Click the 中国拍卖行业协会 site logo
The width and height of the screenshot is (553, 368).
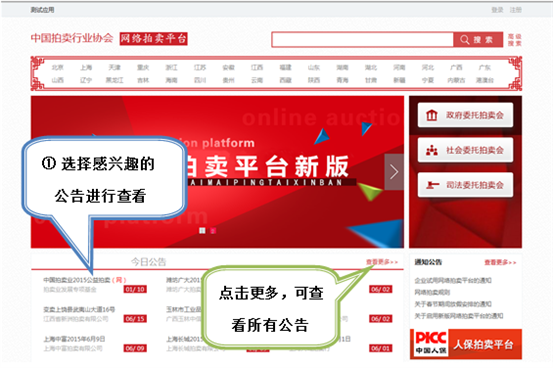72,38
